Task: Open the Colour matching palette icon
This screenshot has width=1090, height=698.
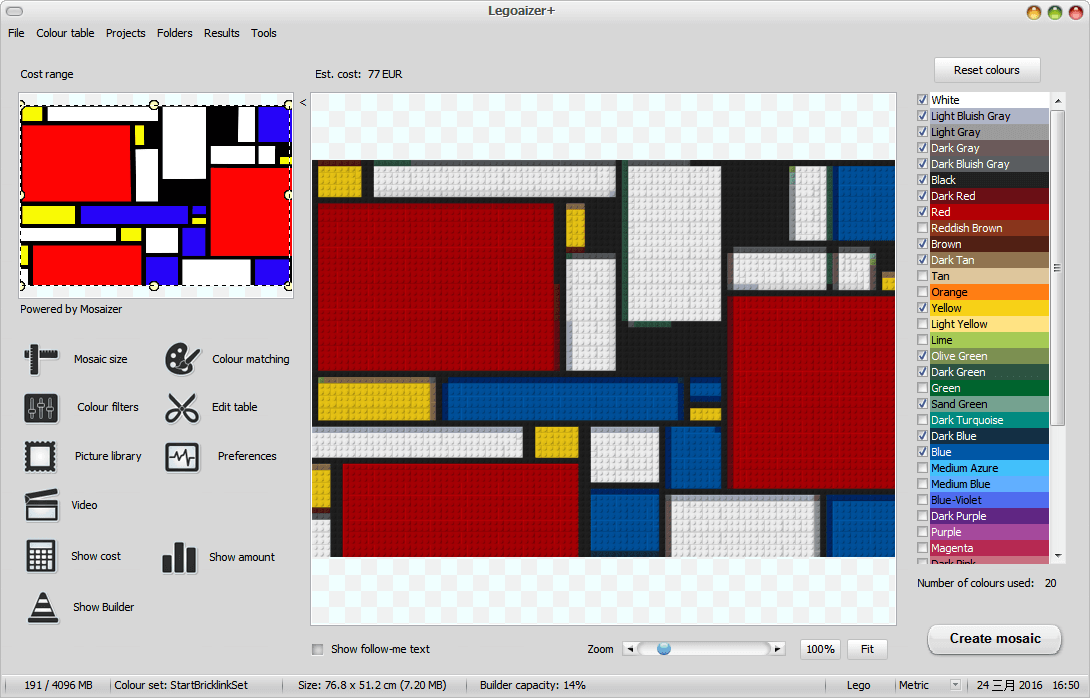Action: pos(182,359)
